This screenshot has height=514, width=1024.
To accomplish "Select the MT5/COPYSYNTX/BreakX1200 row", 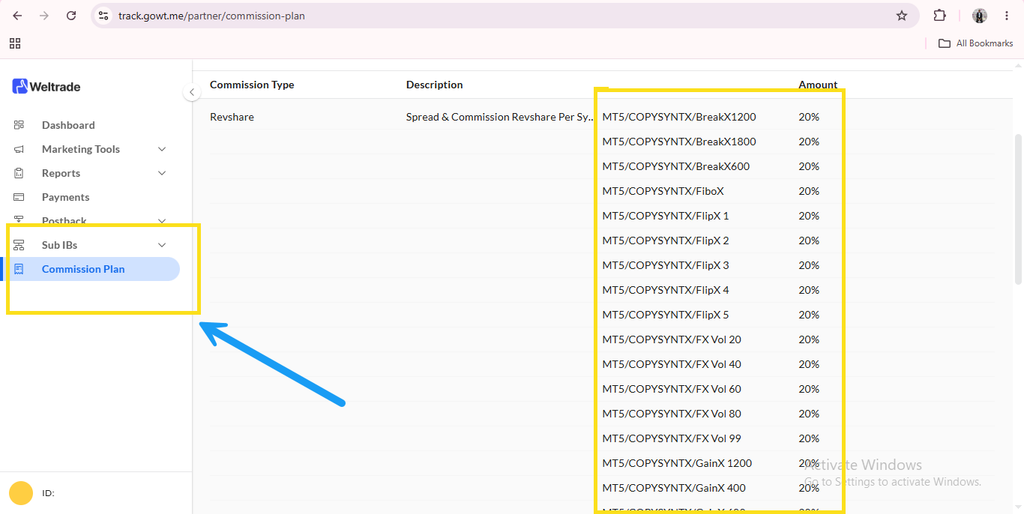I will tap(679, 117).
